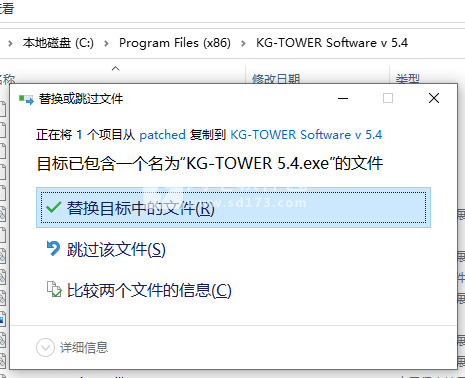
Task: Minimize the replace or skip files dialog
Action: 343,98
